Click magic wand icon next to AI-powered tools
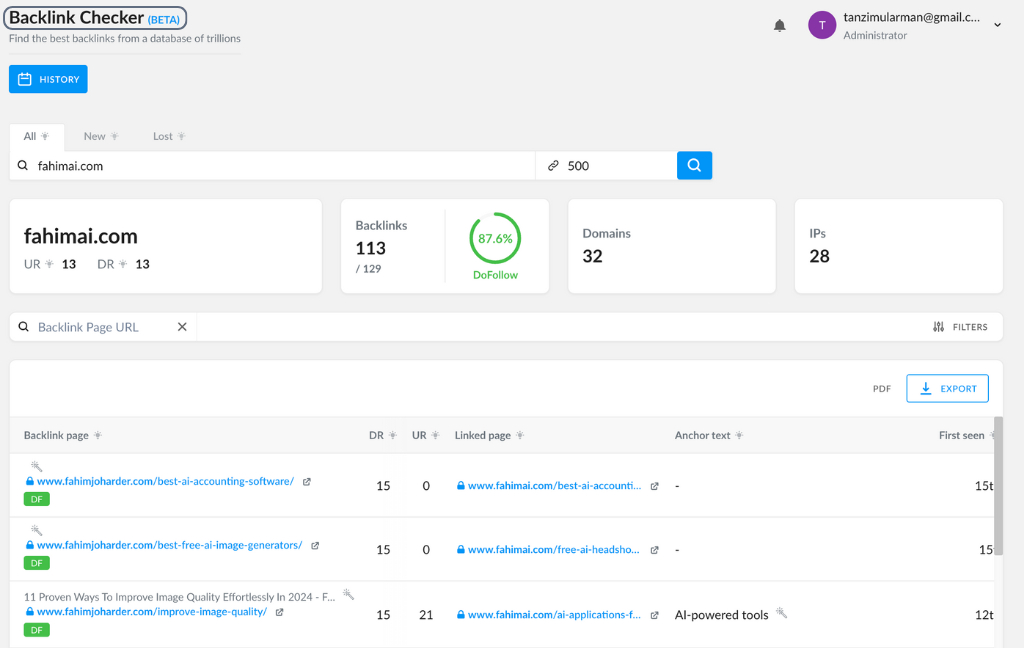The width and height of the screenshot is (1024, 648). (782, 614)
